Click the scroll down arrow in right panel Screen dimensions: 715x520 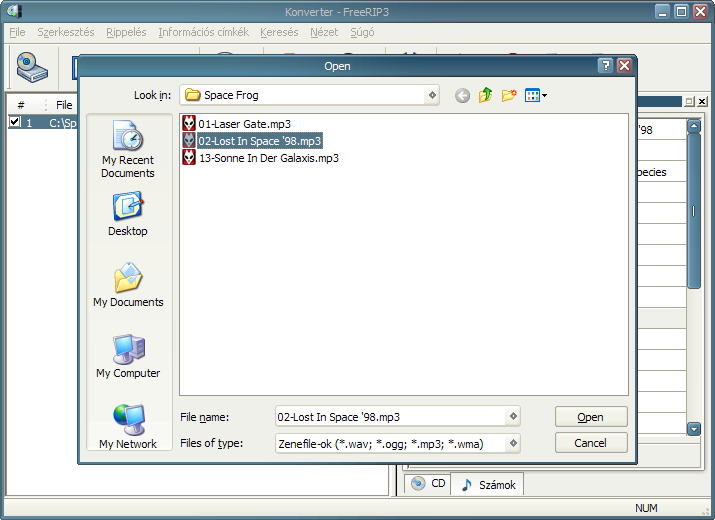coord(694,429)
